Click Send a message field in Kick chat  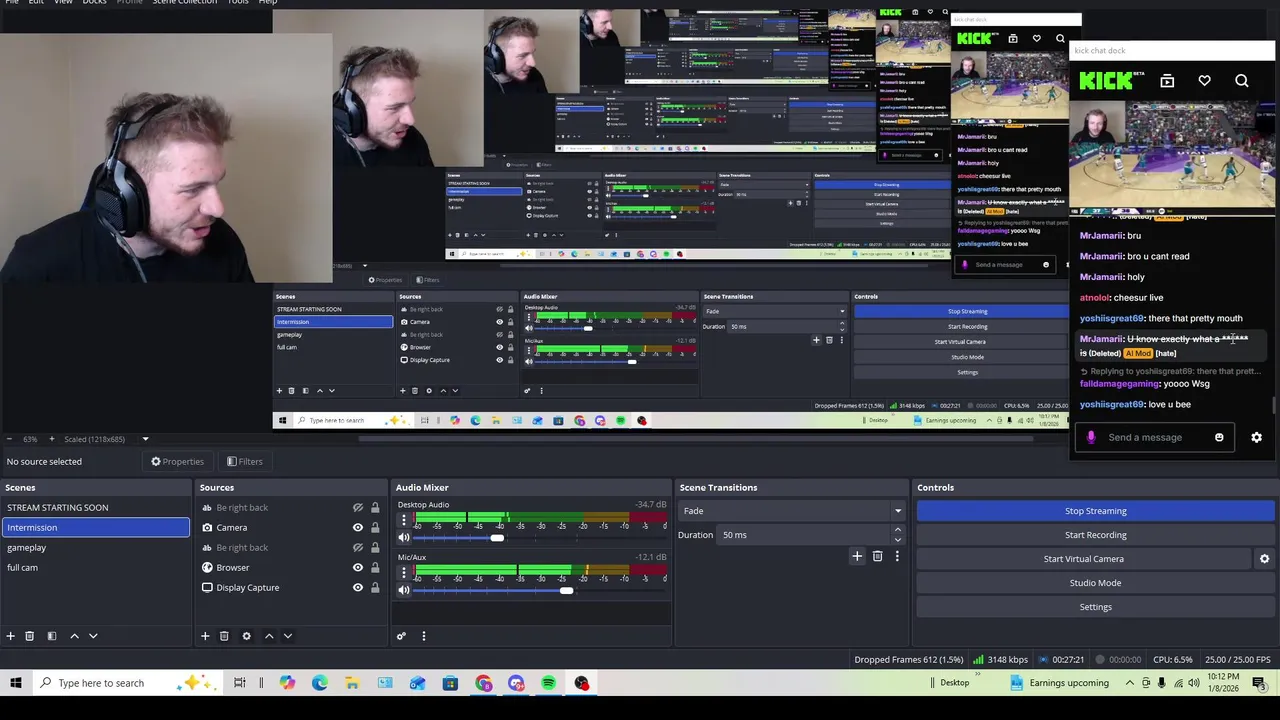coord(1145,437)
